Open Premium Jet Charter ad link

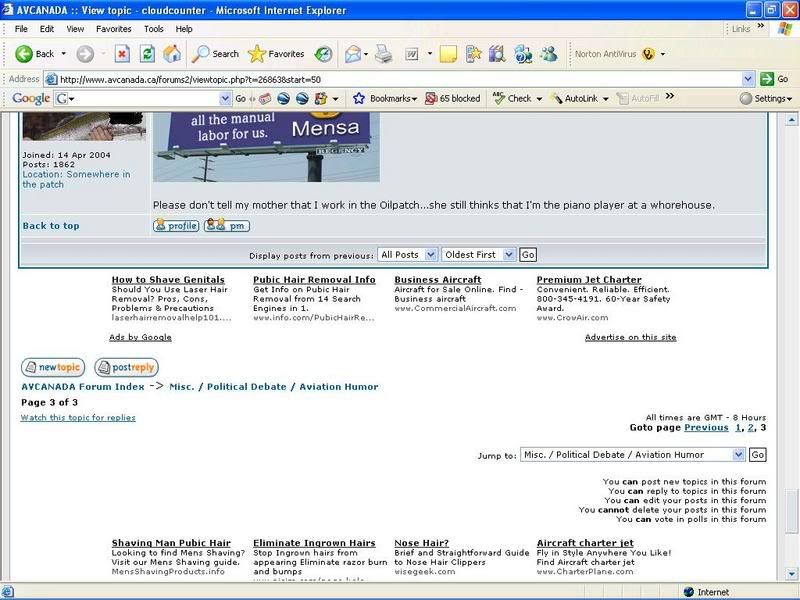coord(589,280)
